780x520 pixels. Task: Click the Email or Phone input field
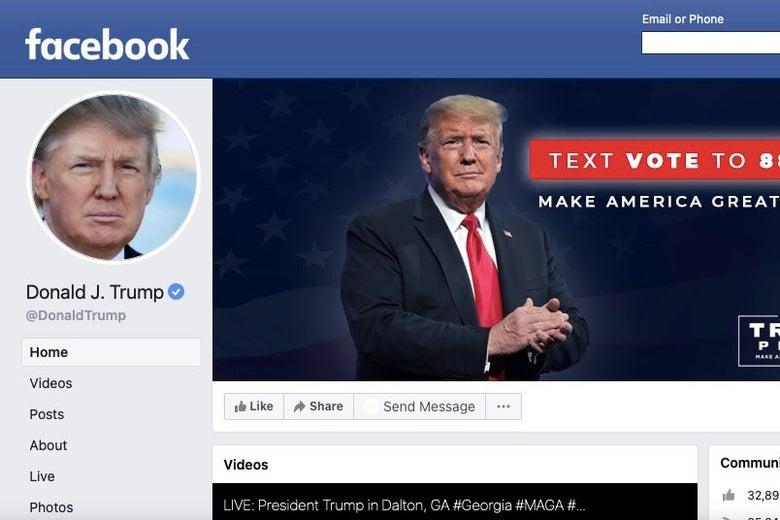pyautogui.click(x=710, y=42)
